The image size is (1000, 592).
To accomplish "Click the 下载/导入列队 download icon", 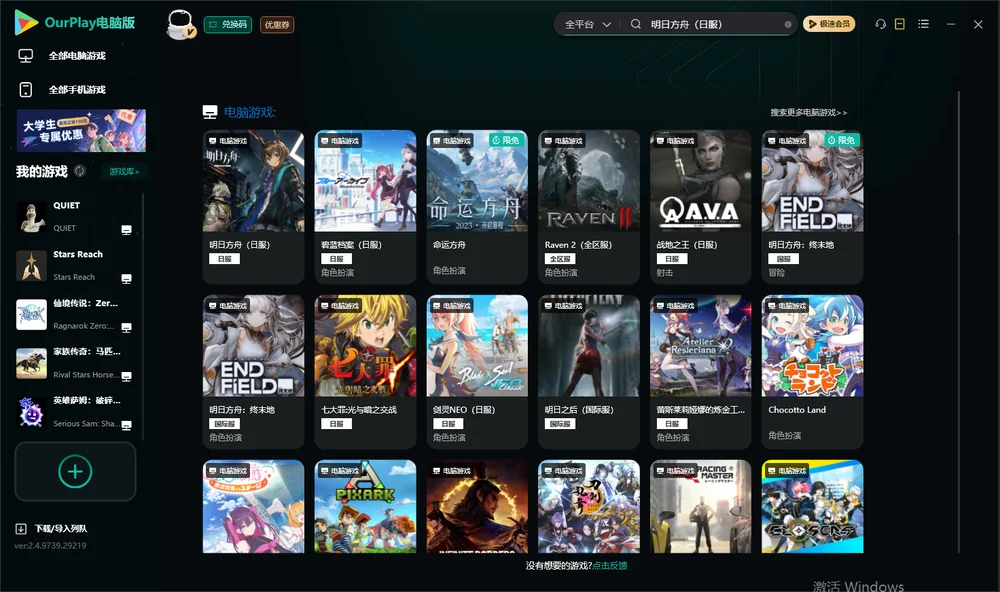I will (21, 529).
